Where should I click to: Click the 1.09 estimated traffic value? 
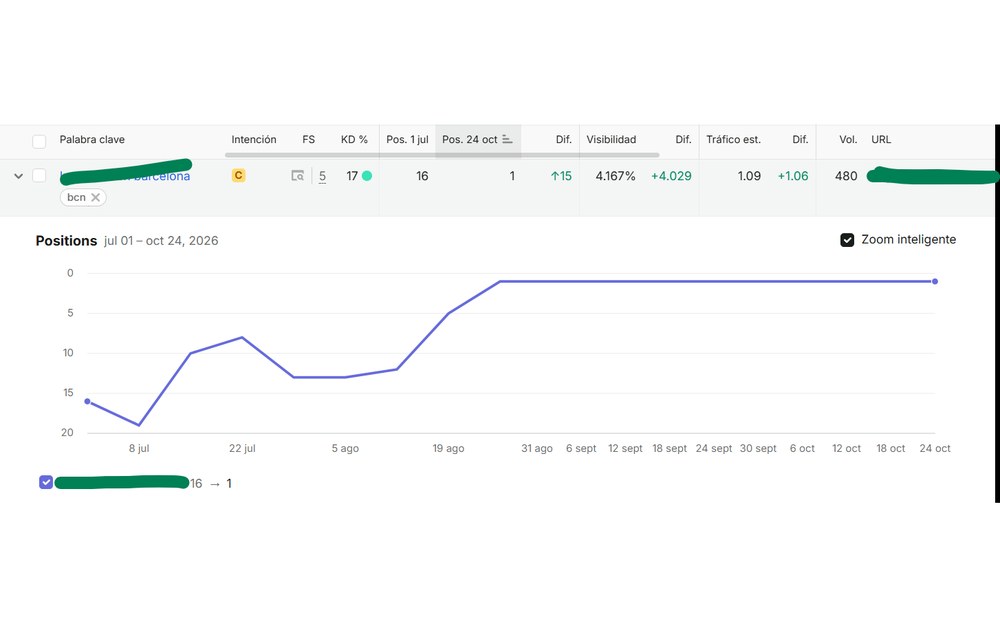(749, 176)
